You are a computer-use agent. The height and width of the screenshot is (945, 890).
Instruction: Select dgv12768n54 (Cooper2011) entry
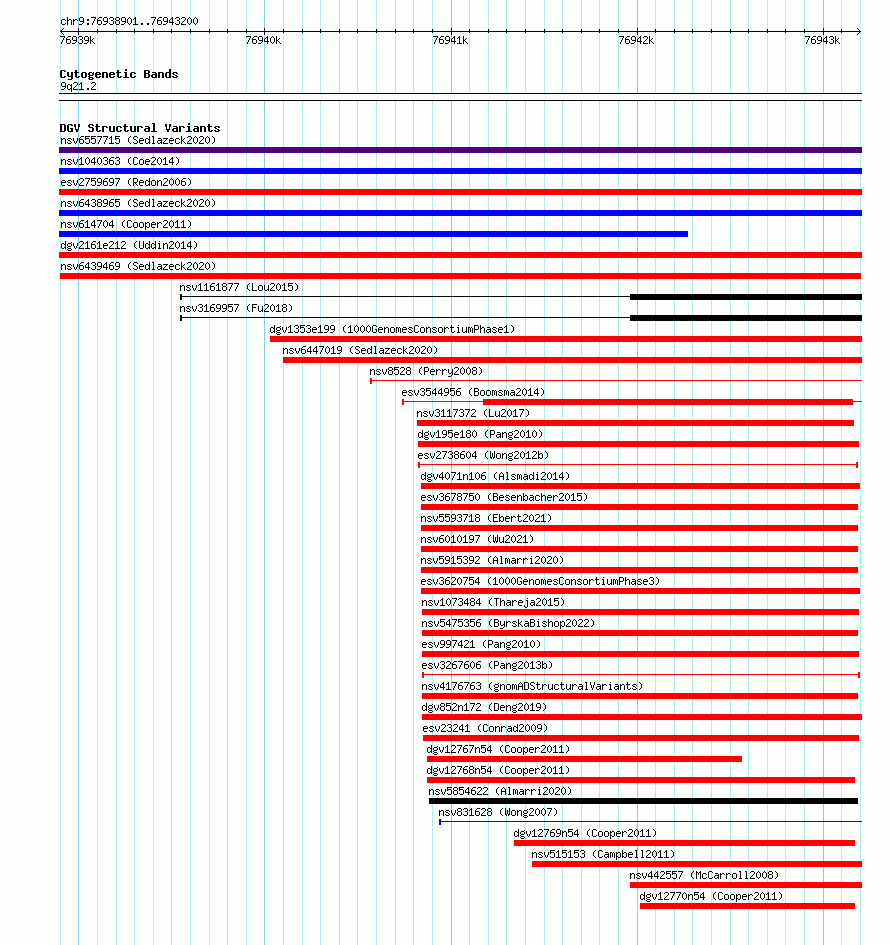pos(498,771)
